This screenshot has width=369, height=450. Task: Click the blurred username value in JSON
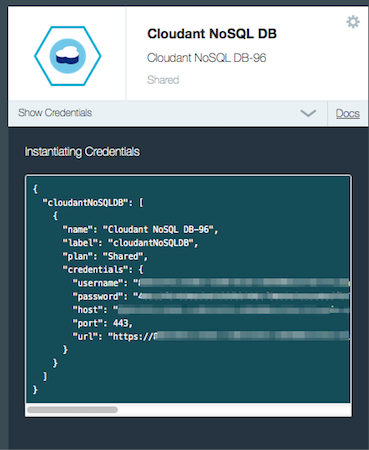(x=243, y=283)
